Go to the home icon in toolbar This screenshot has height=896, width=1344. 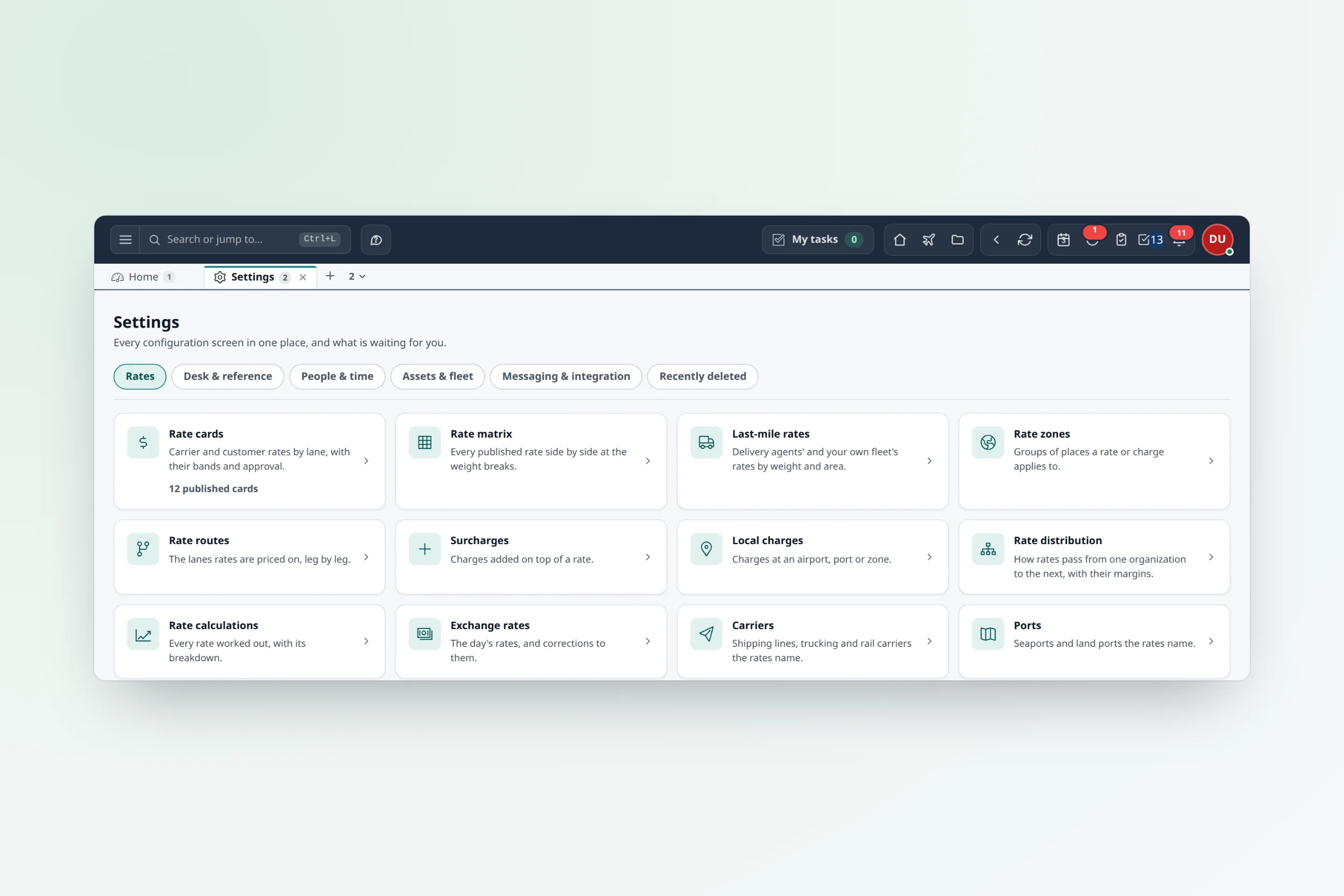(x=899, y=239)
